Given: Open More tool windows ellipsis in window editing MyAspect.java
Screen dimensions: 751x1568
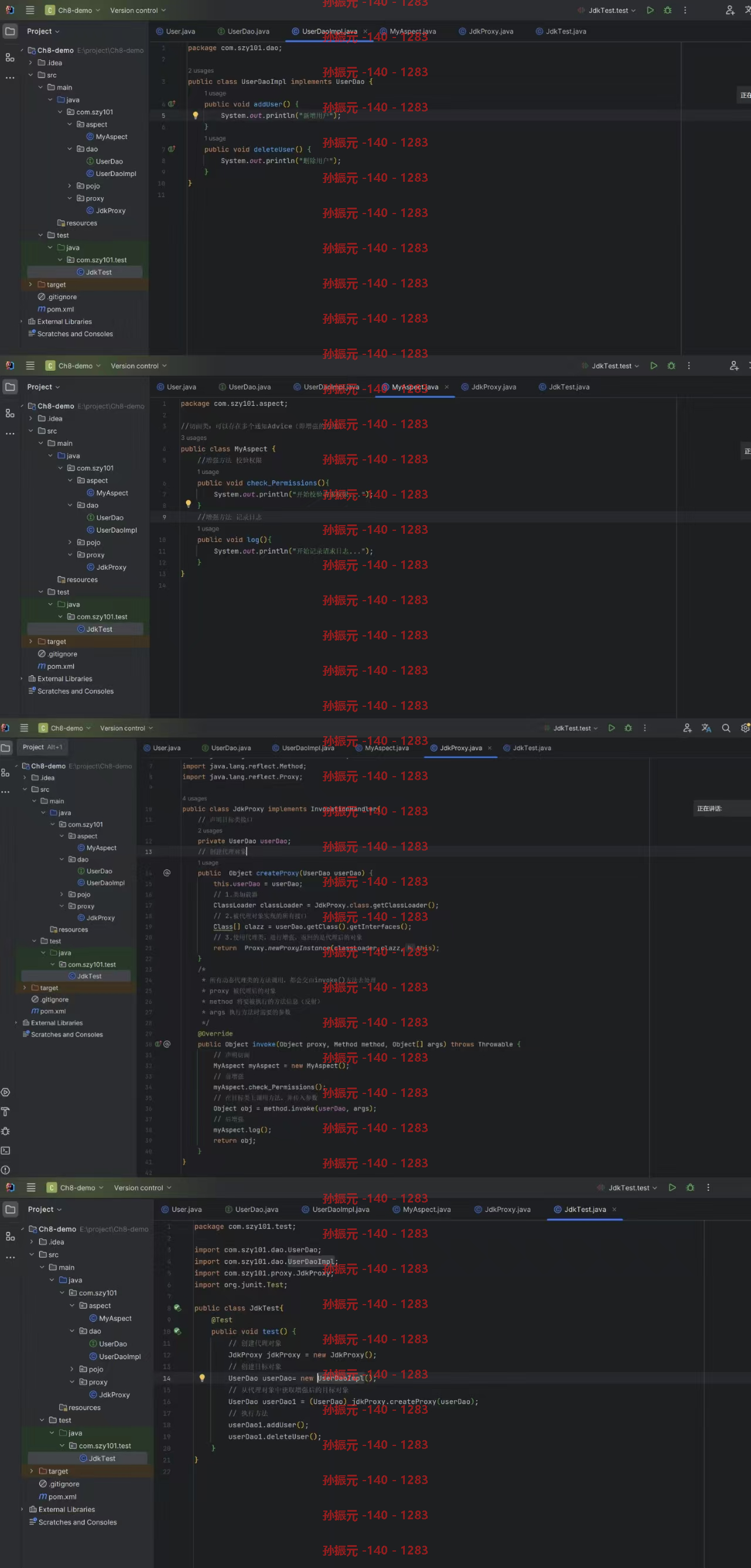Looking at the screenshot, I should tap(10, 434).
